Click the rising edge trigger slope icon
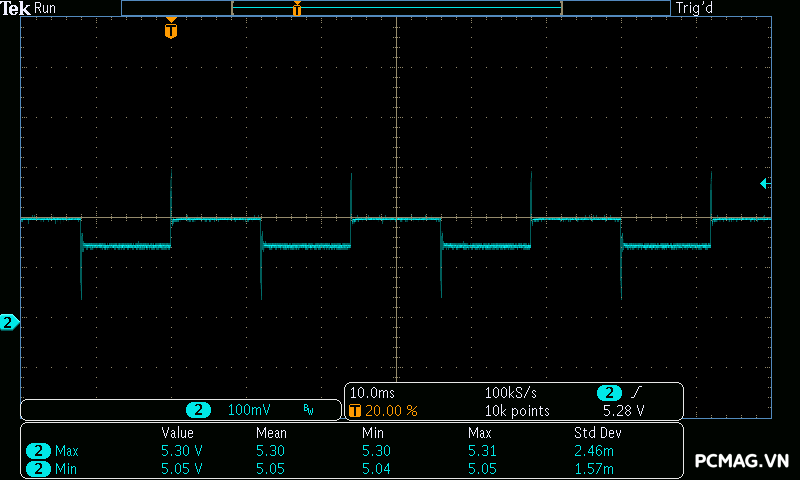The height and width of the screenshot is (480, 800). pyautogui.click(x=636, y=393)
